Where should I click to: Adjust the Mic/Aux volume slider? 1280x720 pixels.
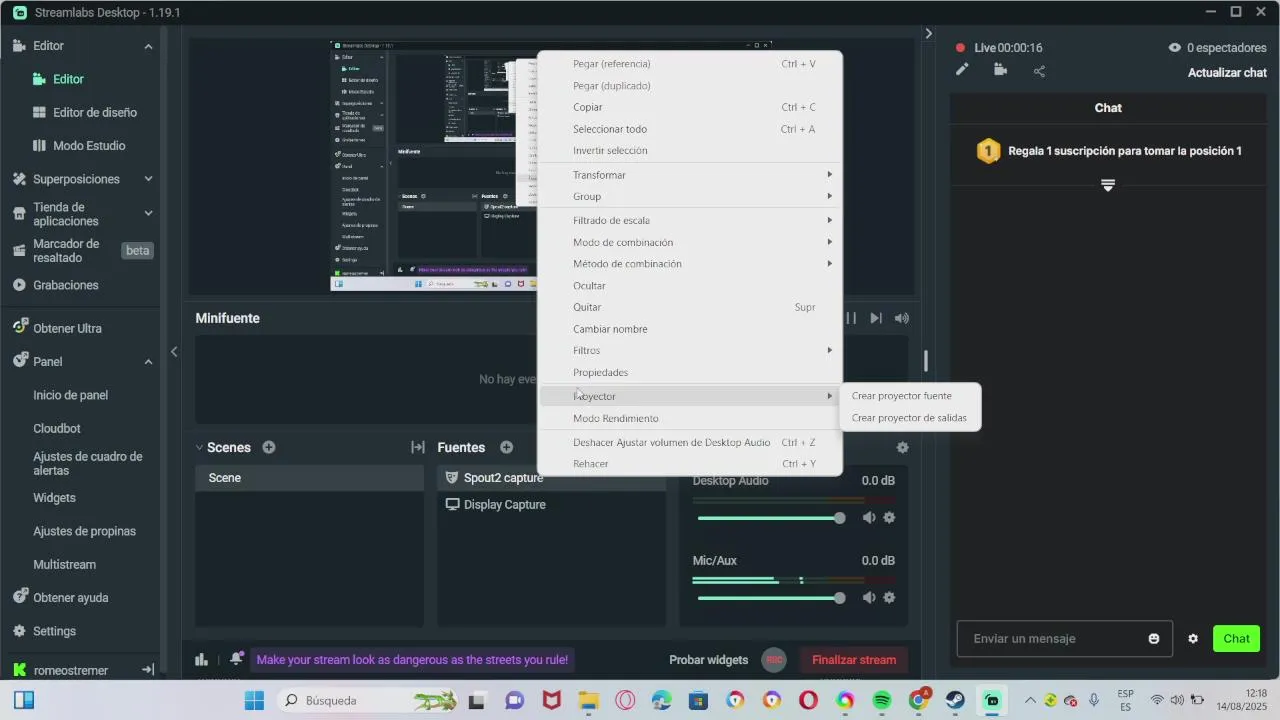pos(770,598)
